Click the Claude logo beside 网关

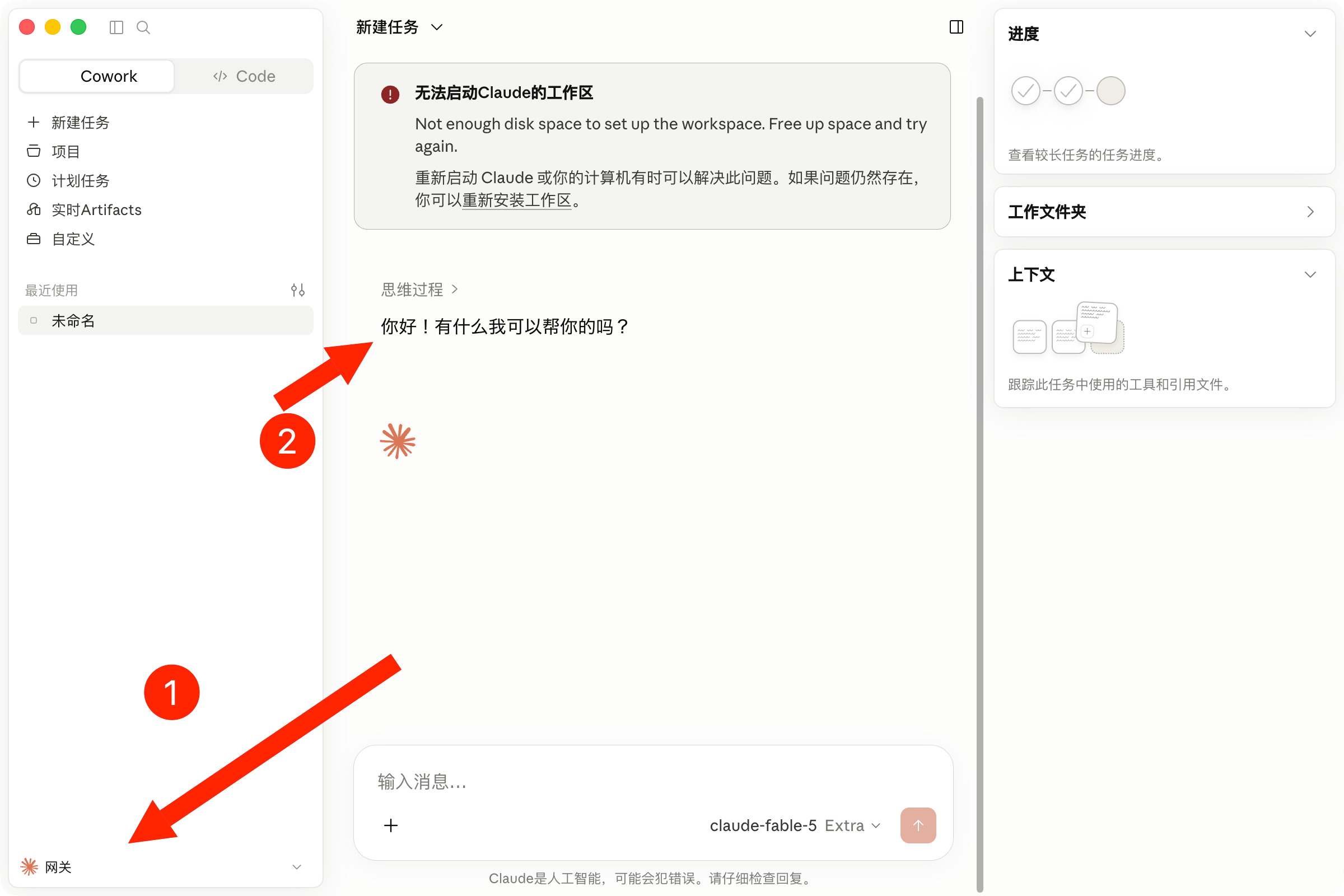click(x=29, y=867)
